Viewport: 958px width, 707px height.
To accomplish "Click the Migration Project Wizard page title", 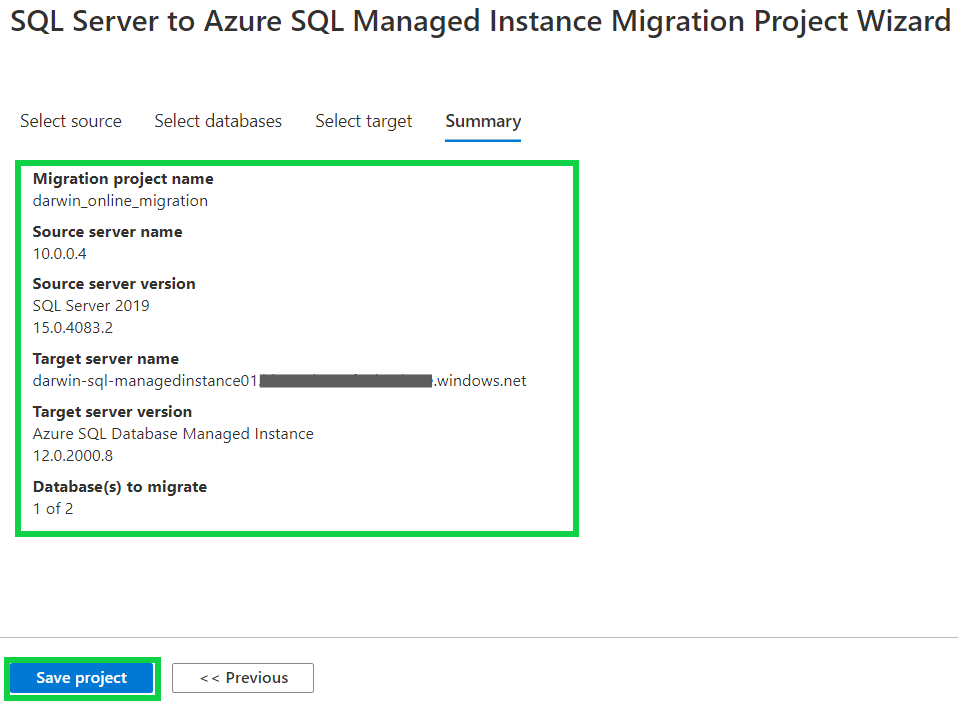I will click(x=481, y=21).
